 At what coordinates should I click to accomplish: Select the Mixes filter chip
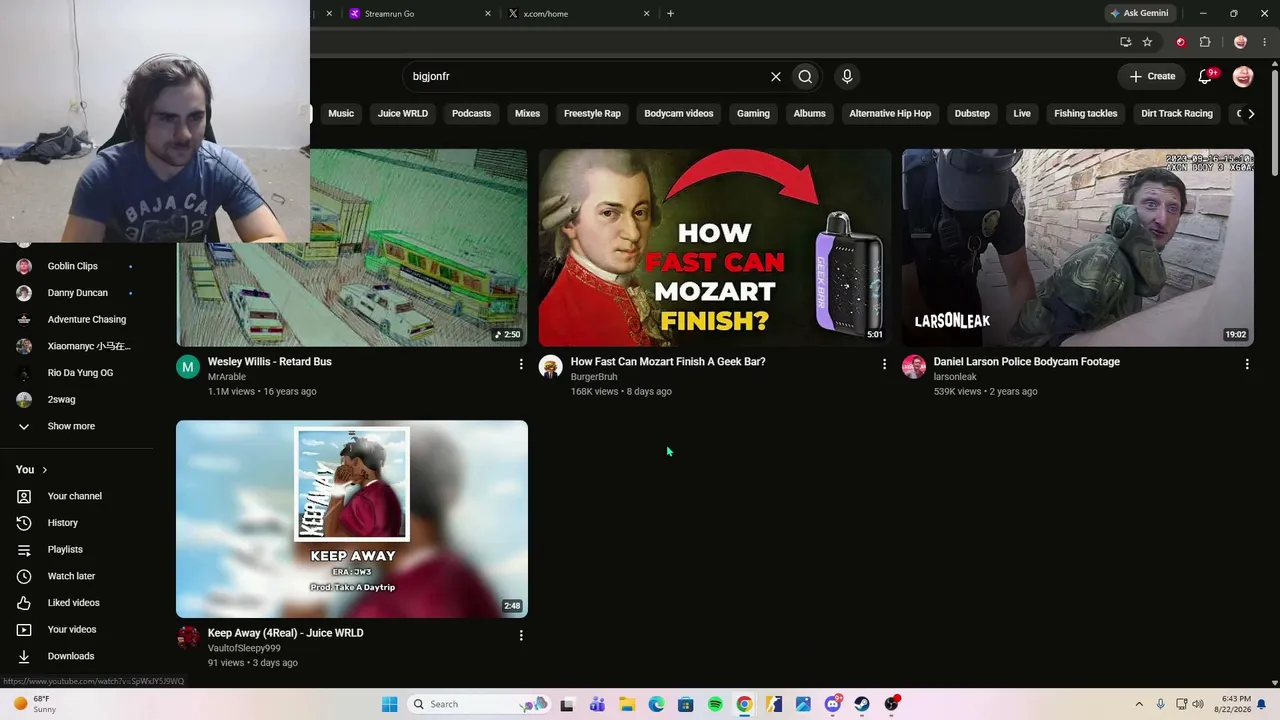click(x=527, y=114)
